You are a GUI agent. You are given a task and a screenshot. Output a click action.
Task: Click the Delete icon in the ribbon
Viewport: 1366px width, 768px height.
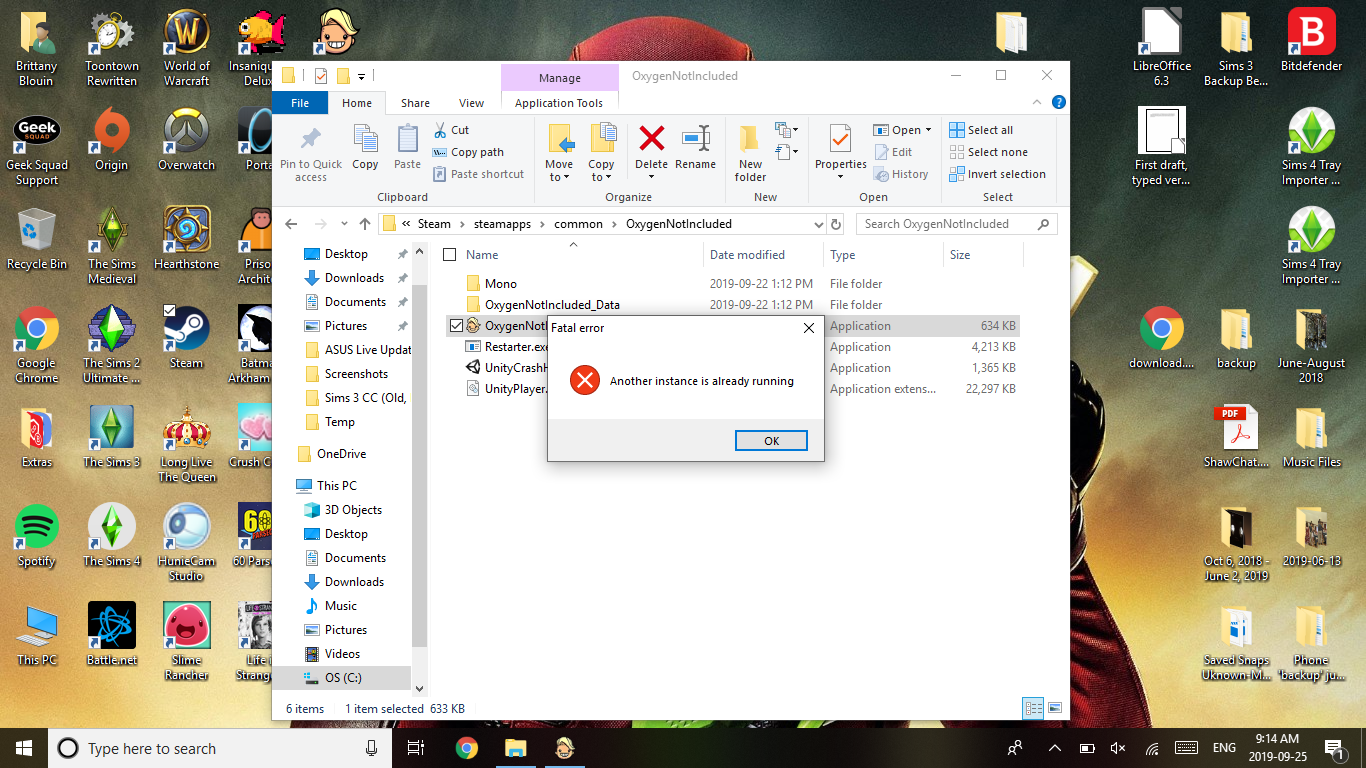[x=651, y=139]
